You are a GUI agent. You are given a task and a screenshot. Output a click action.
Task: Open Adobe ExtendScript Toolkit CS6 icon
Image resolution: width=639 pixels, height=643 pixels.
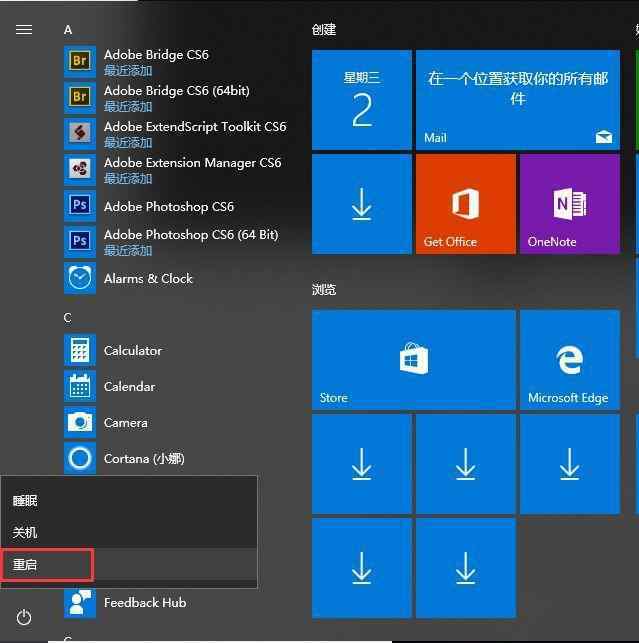coord(80,133)
